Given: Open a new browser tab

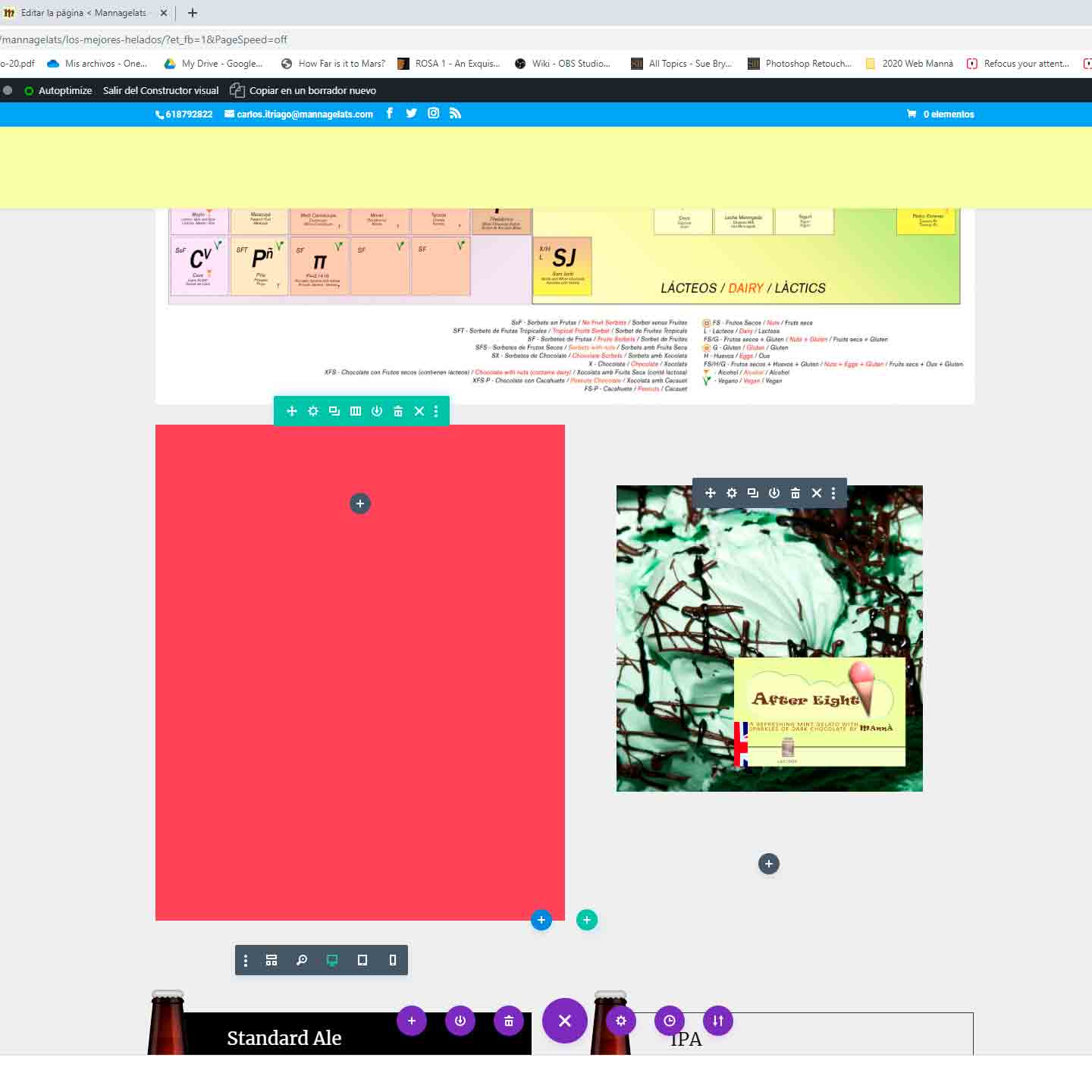Looking at the screenshot, I should click(x=193, y=13).
